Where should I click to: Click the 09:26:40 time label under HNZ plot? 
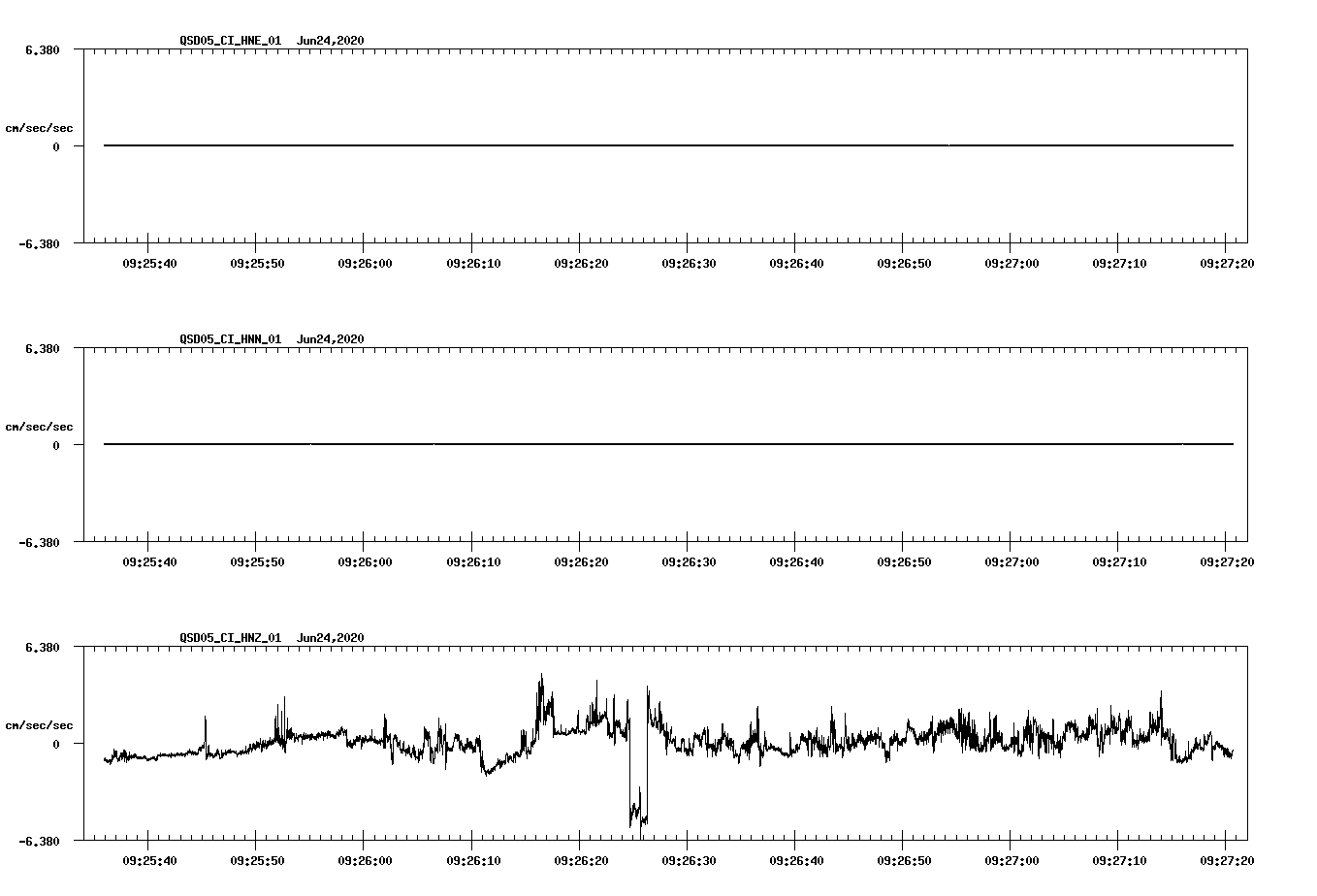pyautogui.click(x=796, y=860)
